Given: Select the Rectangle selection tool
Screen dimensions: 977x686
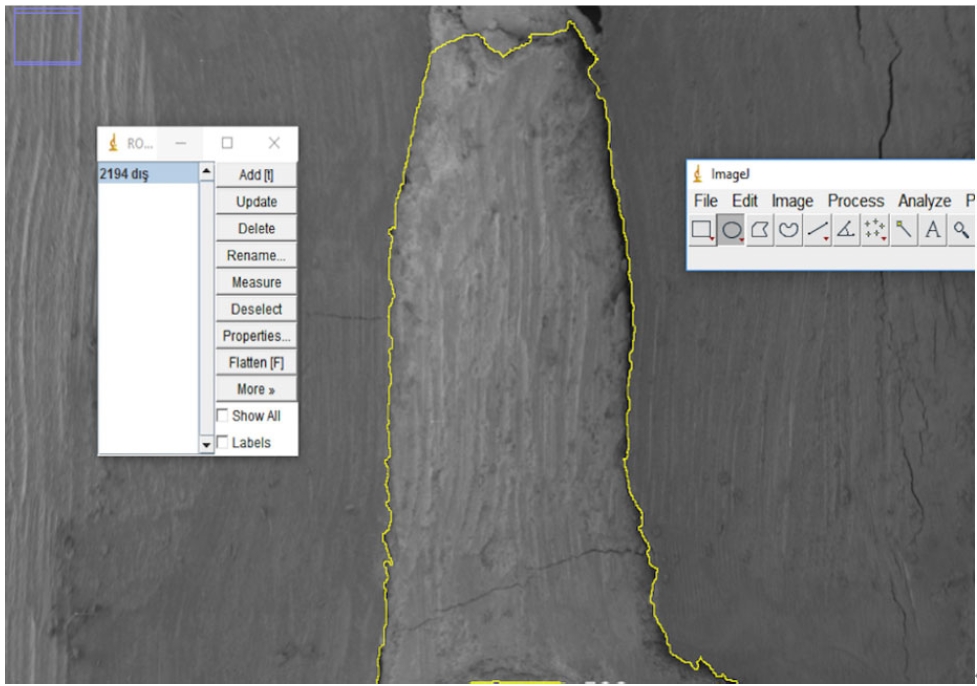Looking at the screenshot, I should click(702, 230).
